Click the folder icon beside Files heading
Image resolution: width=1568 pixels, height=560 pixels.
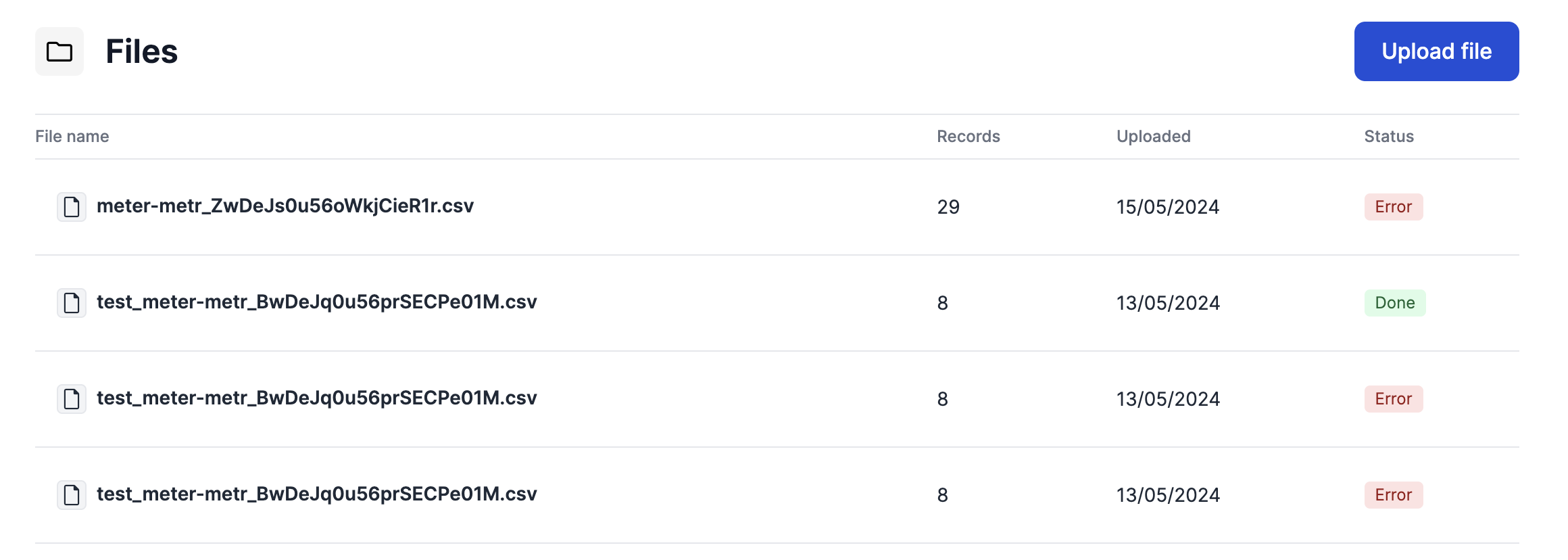(59, 51)
